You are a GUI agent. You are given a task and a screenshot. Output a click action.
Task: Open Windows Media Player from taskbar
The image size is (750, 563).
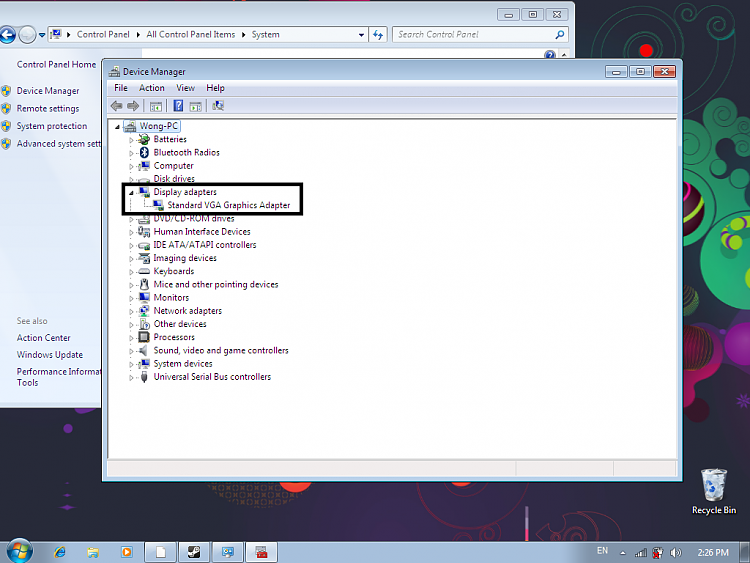coord(126,552)
